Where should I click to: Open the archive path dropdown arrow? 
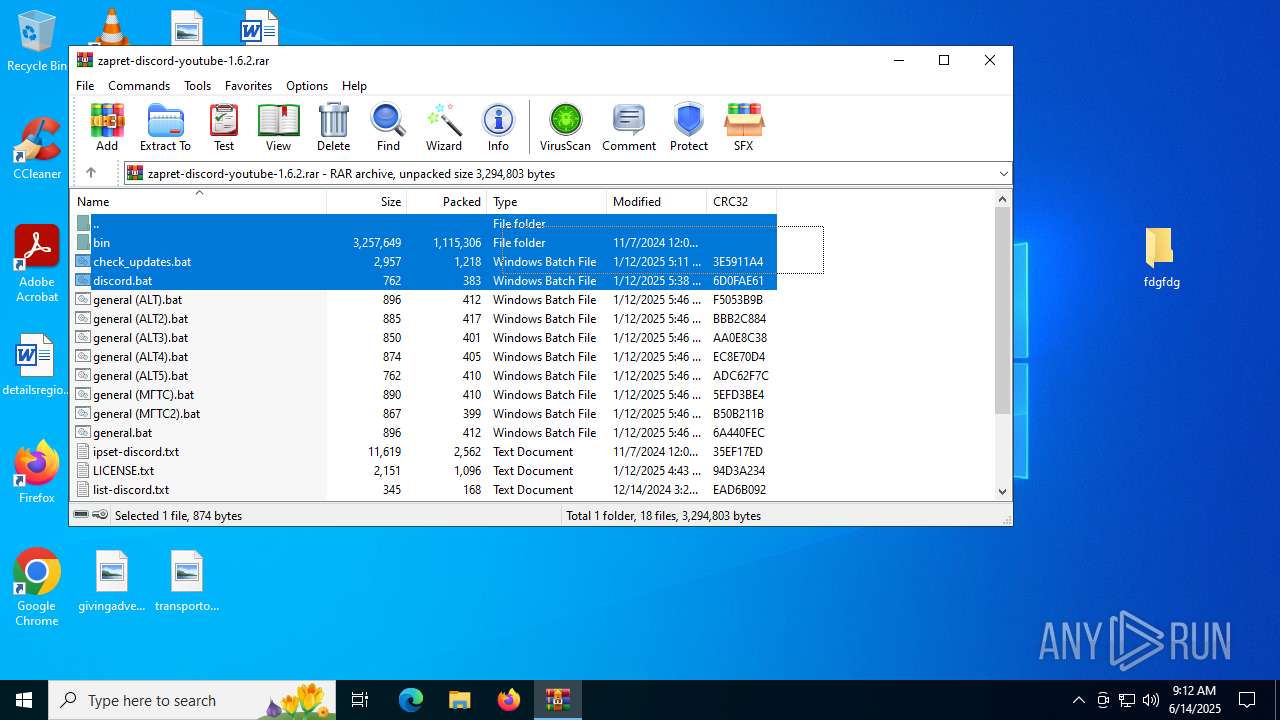[x=1003, y=174]
